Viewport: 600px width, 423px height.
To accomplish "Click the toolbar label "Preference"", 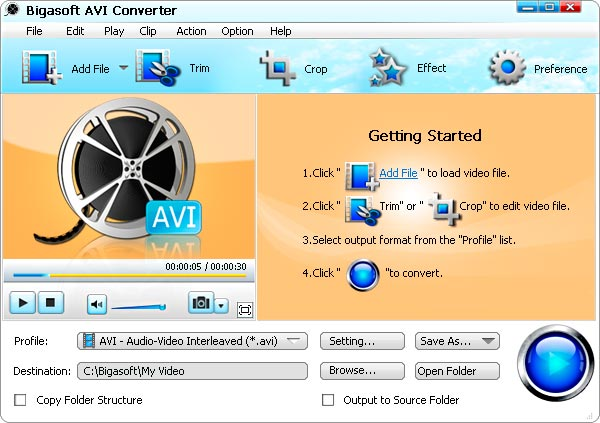I will (561, 69).
